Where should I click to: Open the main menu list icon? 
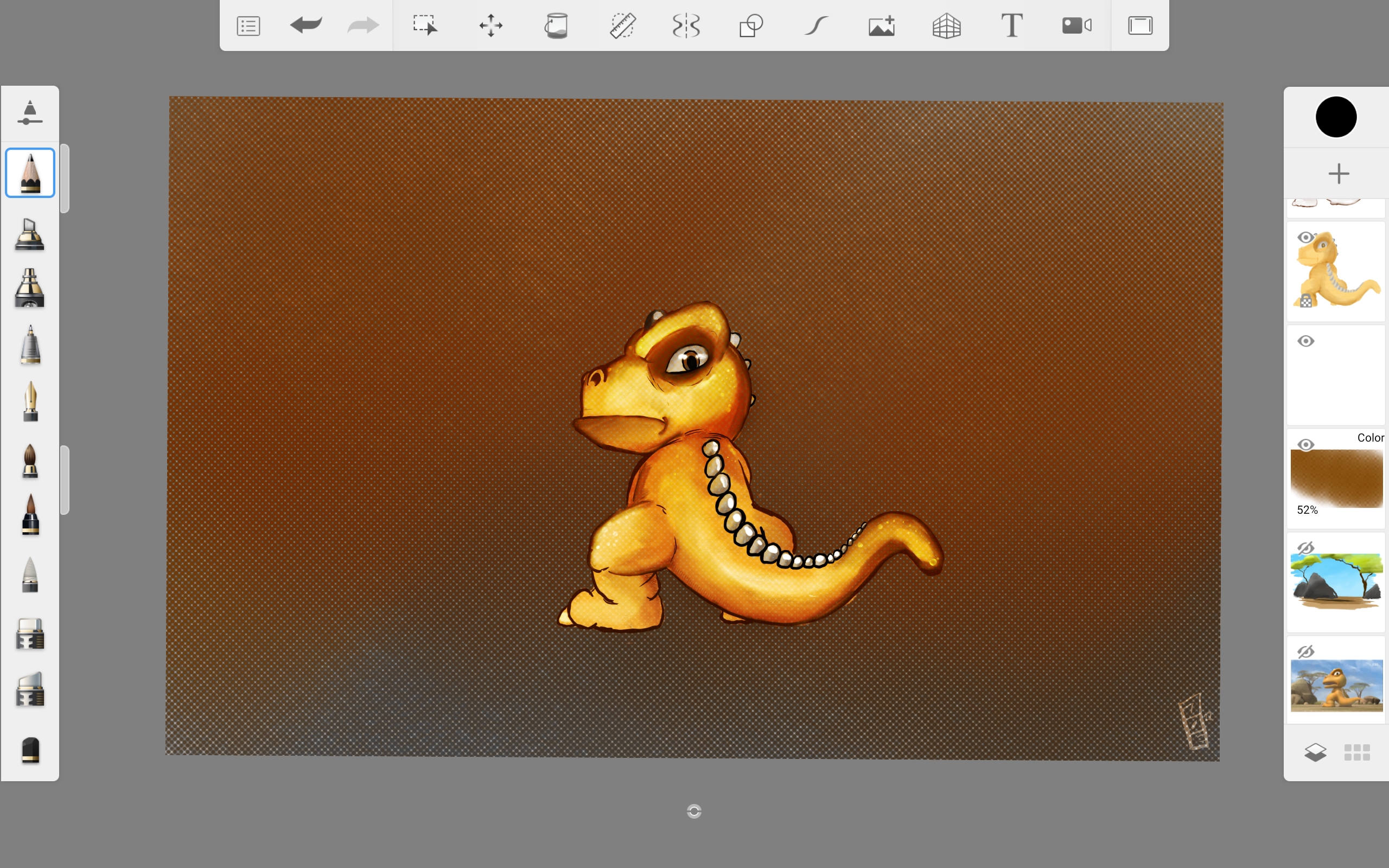[248, 26]
